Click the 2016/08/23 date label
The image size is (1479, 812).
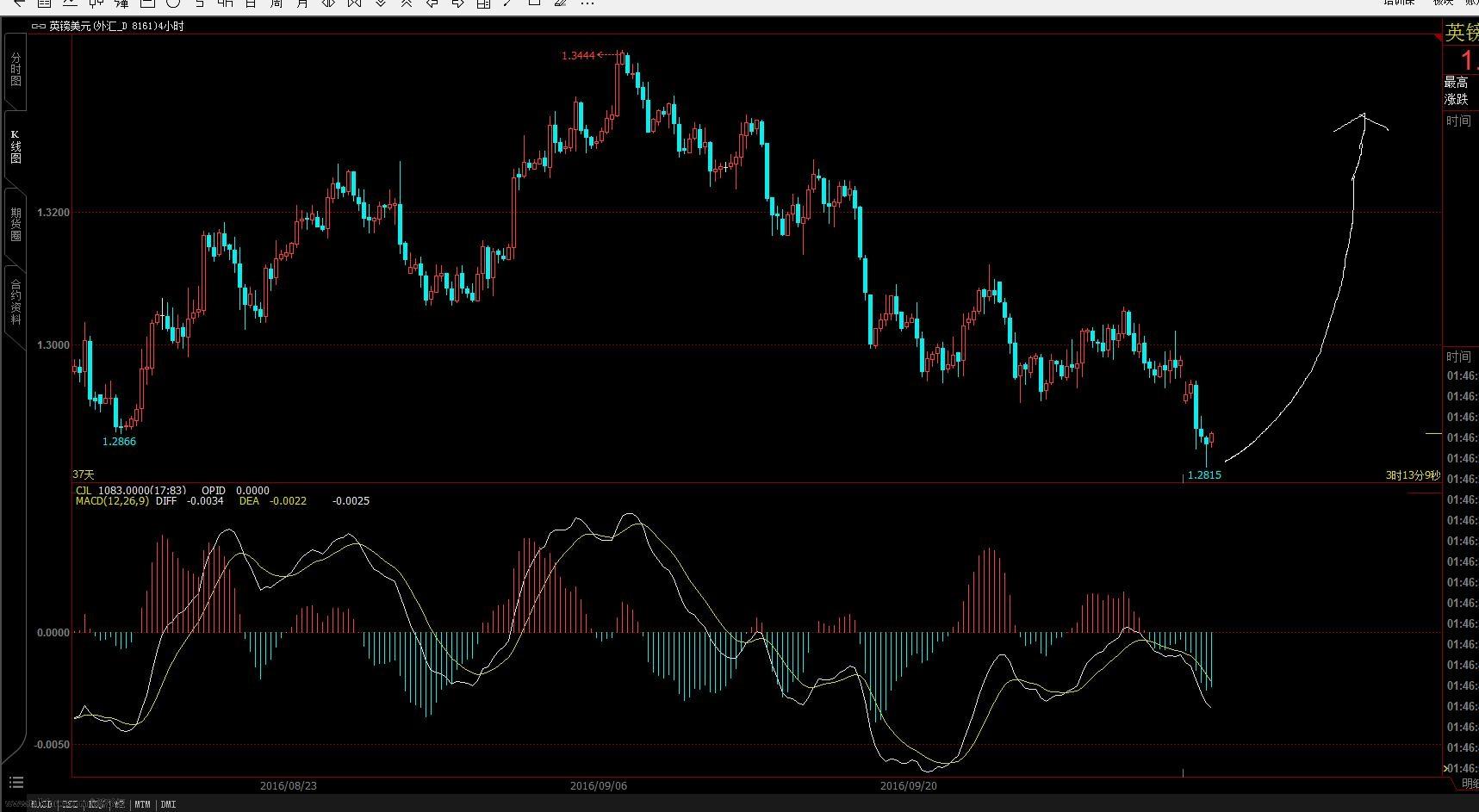click(289, 786)
